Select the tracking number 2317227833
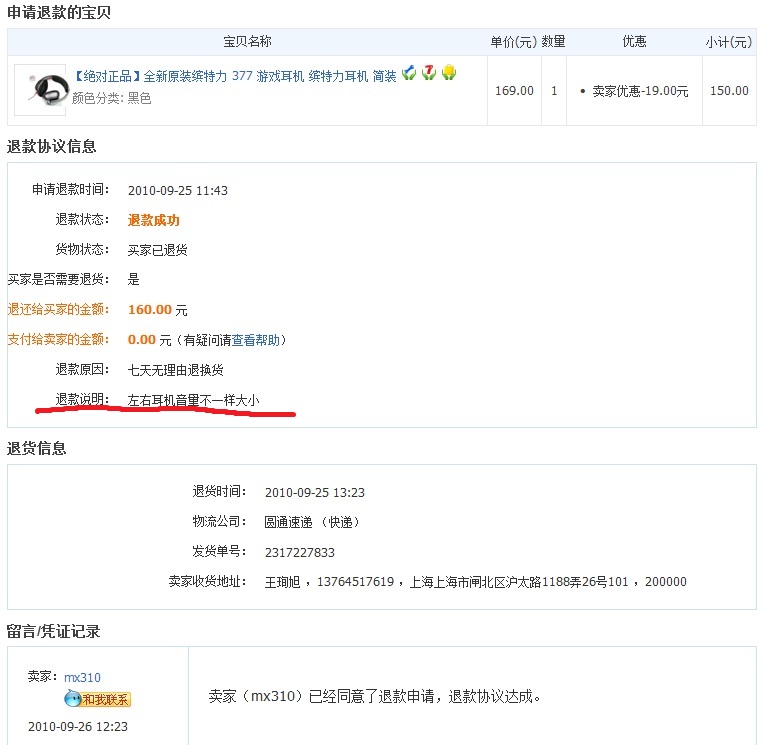The width and height of the screenshot is (764, 745). tap(300, 553)
